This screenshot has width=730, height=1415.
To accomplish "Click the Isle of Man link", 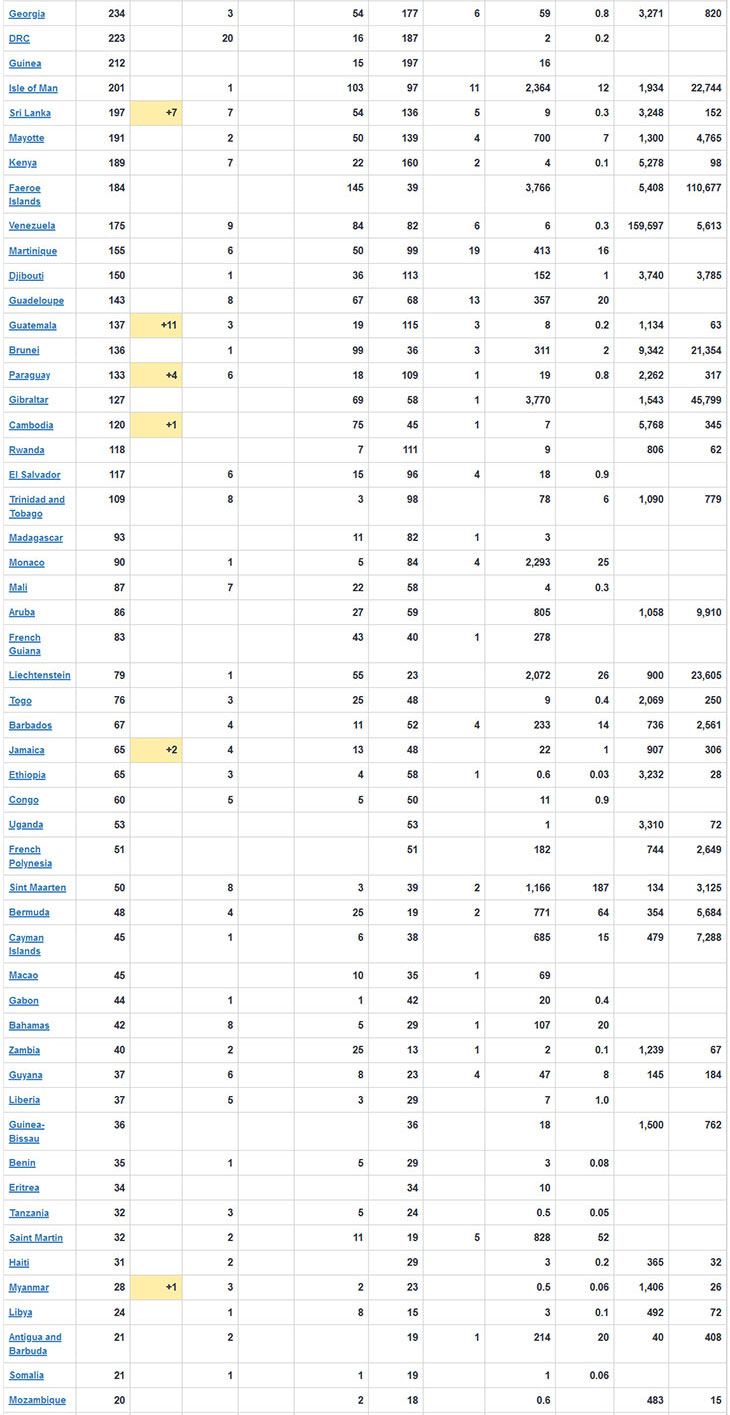I will pyautogui.click(x=33, y=89).
